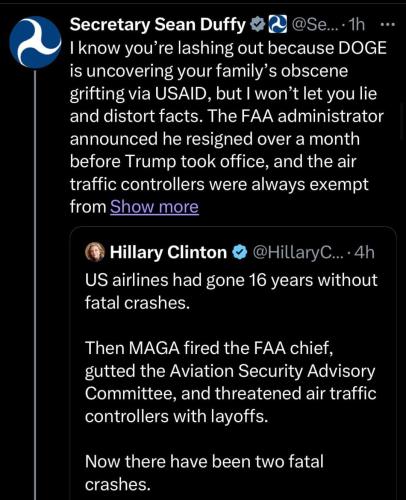Click small DOT affiliation badge near name
This screenshot has width=406, height=500.
click(x=277, y=24)
